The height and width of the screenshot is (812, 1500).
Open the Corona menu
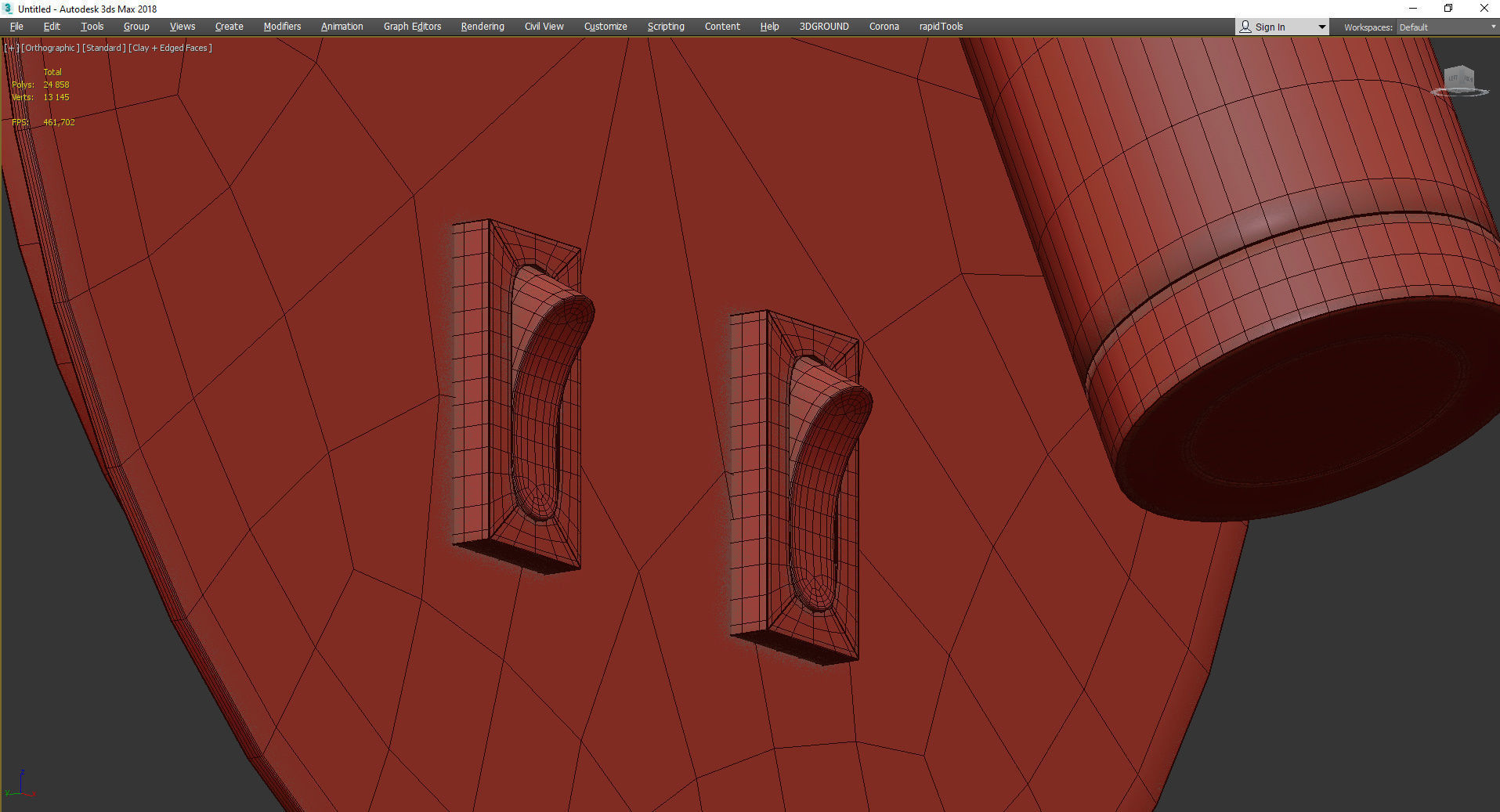coord(884,27)
